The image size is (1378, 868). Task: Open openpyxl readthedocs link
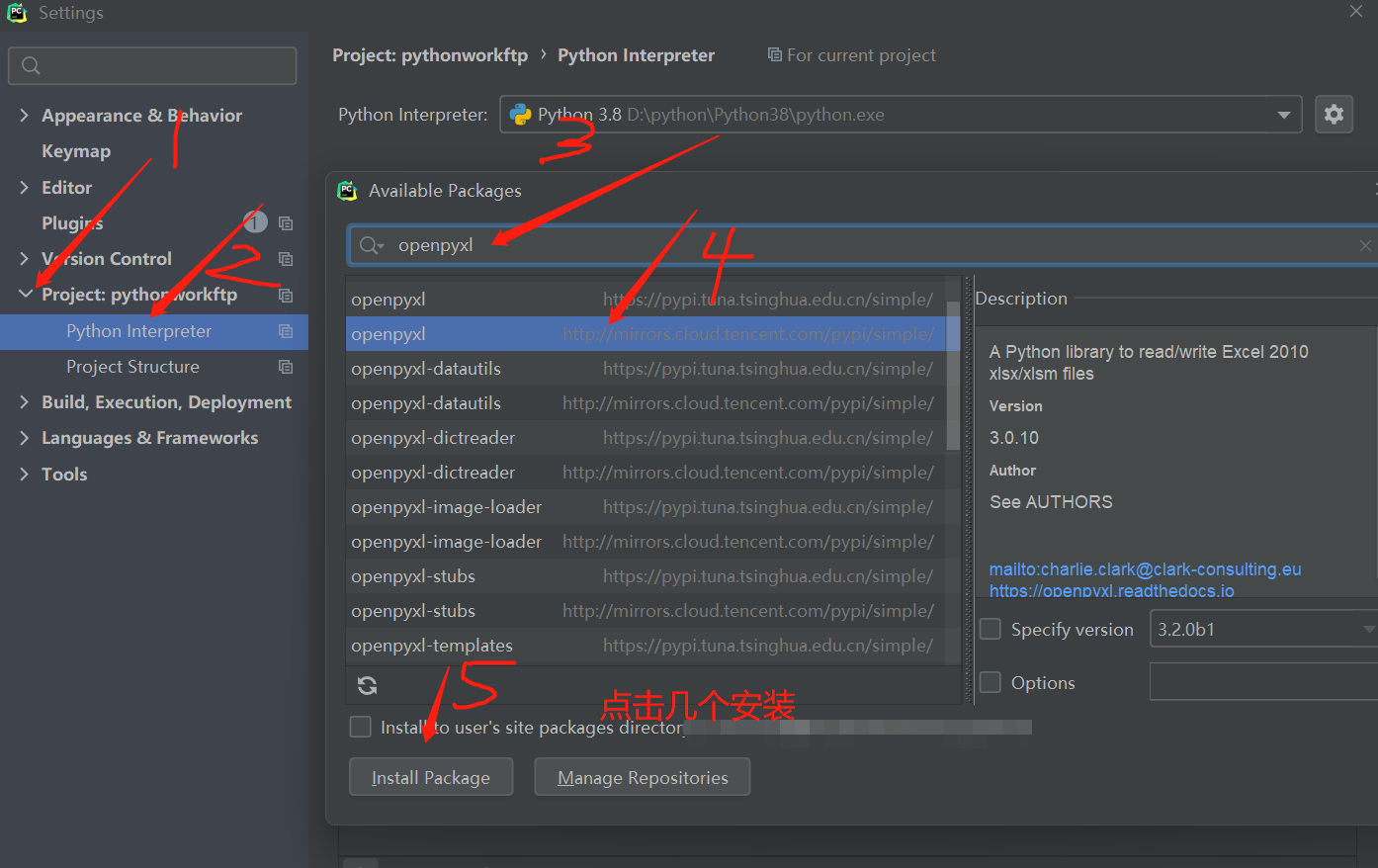tap(1111, 591)
